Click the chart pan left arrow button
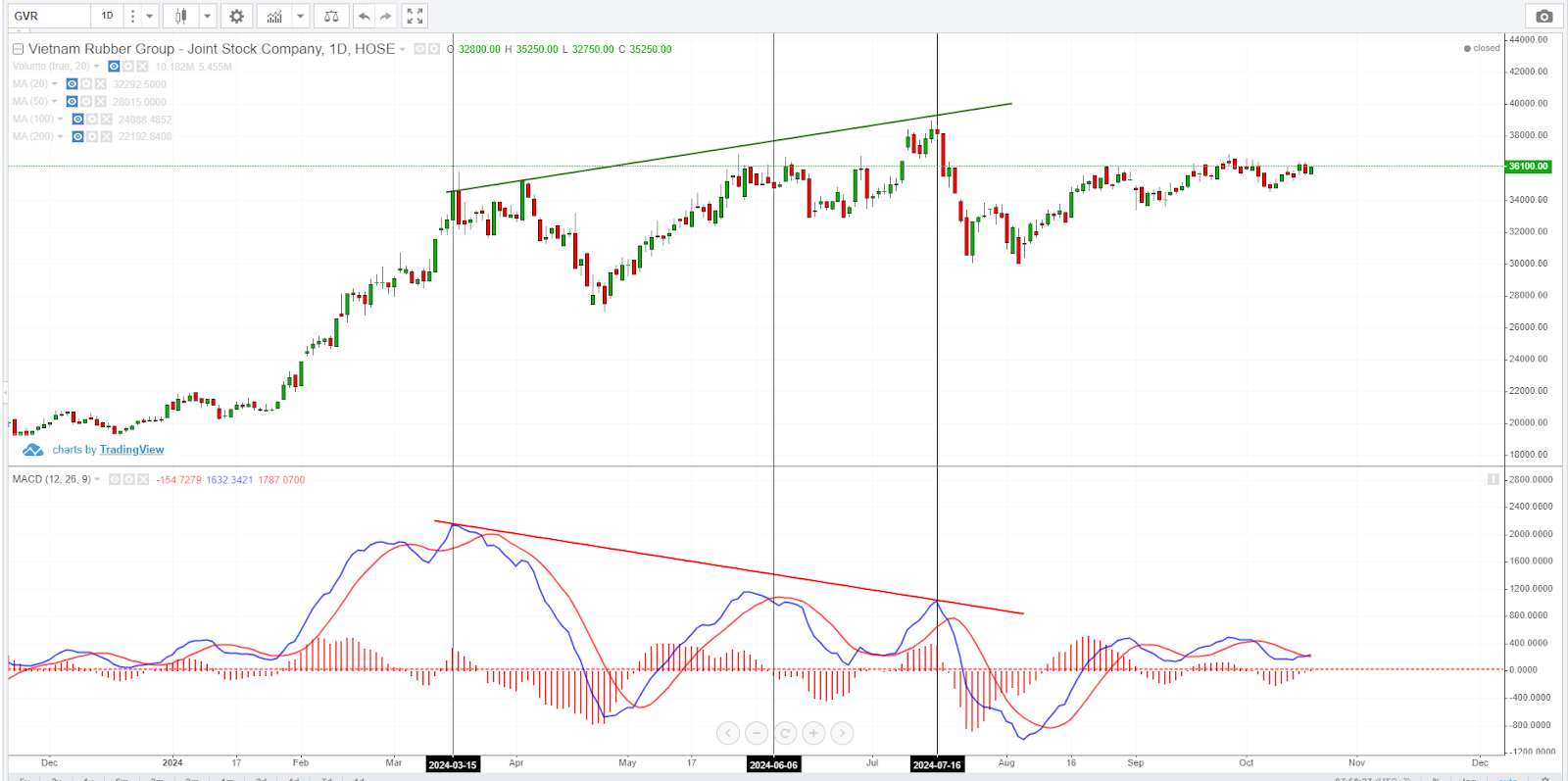 [728, 733]
